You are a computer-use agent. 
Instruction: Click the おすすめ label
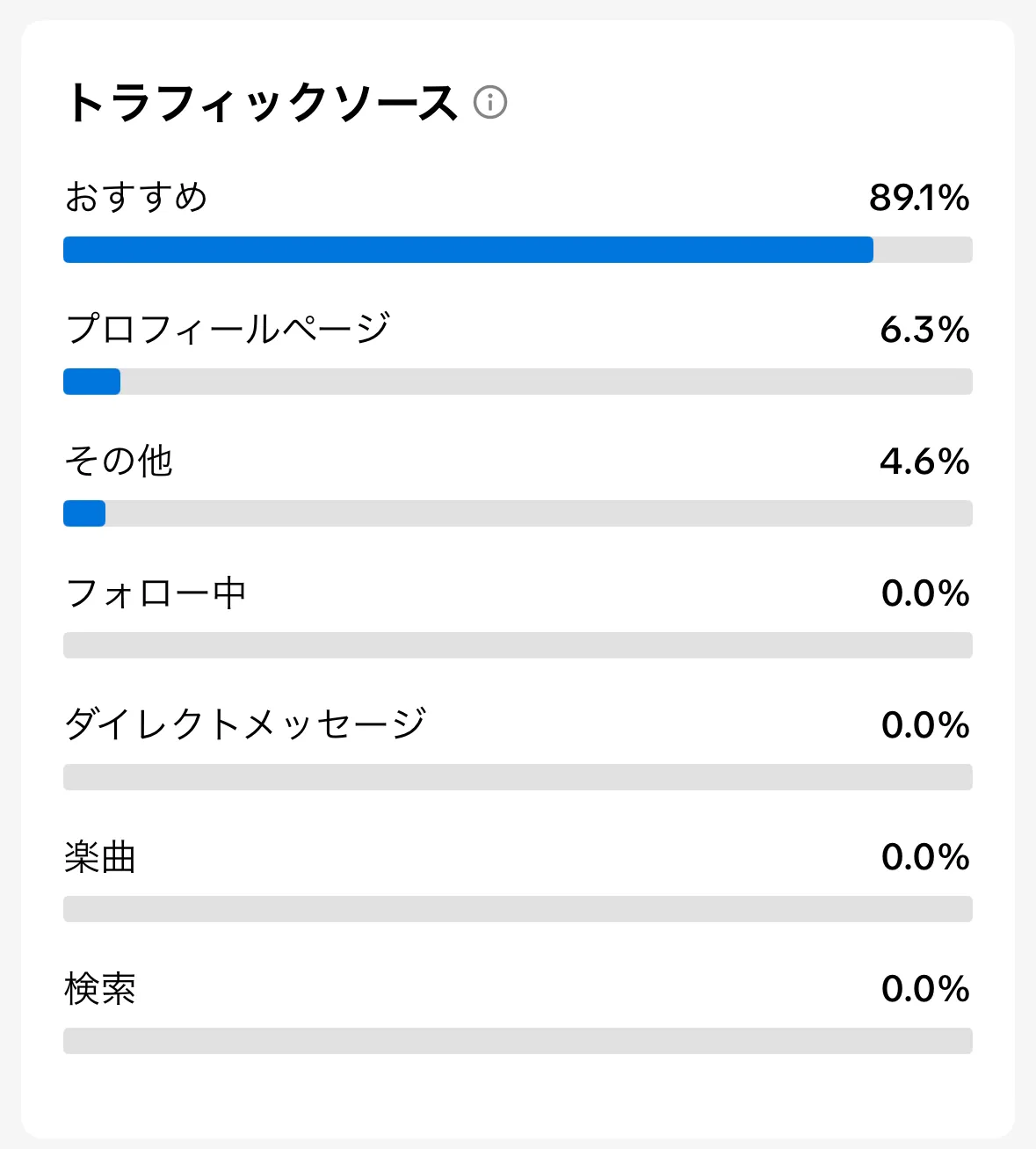(136, 197)
